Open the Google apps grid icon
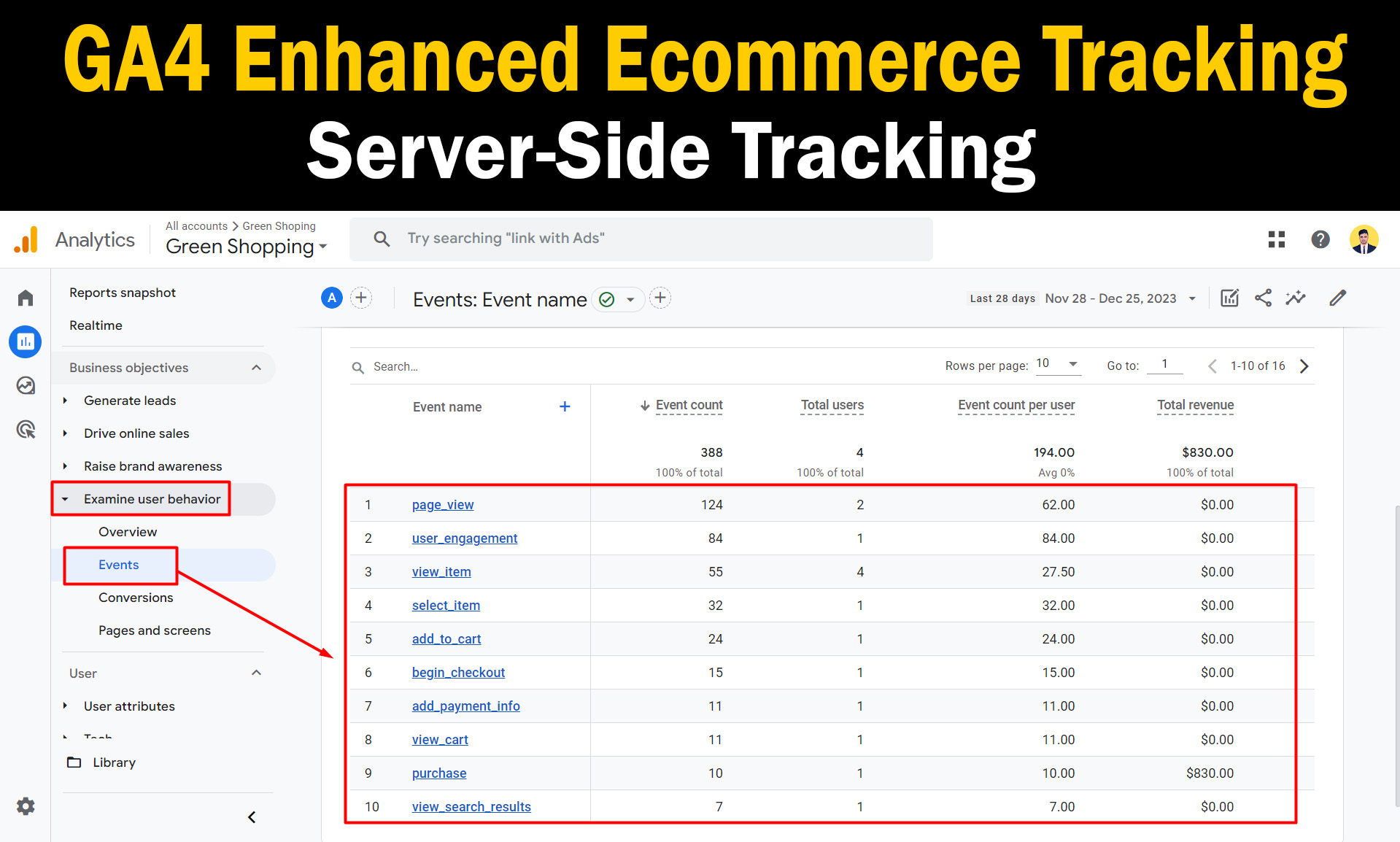This screenshot has width=1400, height=842. 1276,239
